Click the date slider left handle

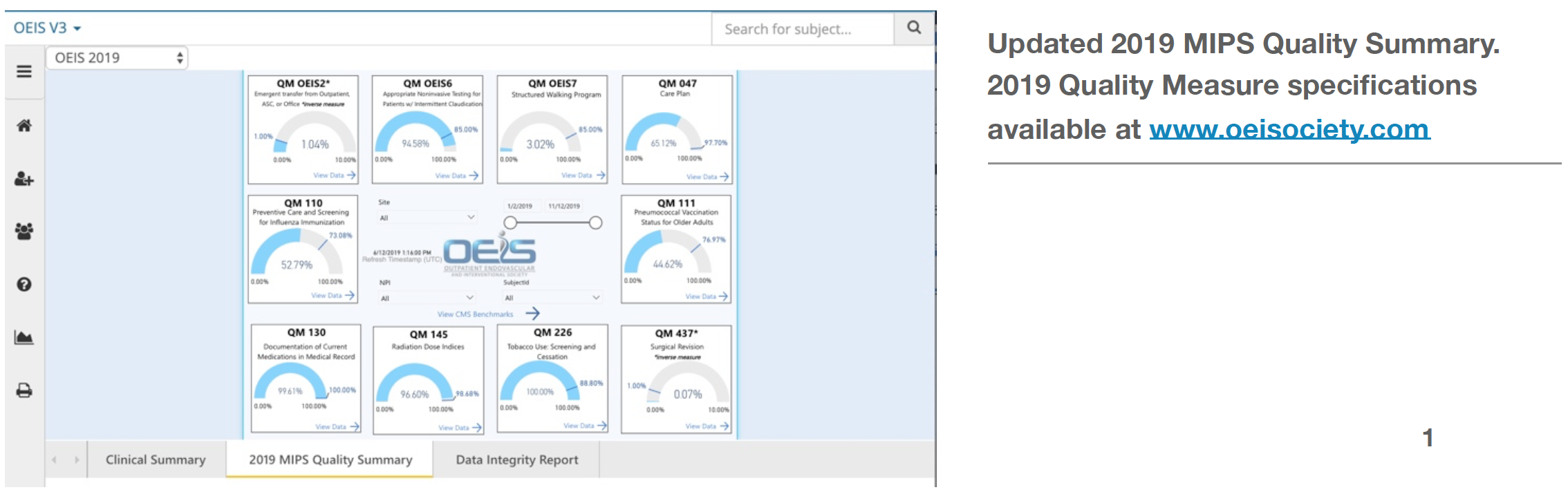pyautogui.click(x=510, y=223)
